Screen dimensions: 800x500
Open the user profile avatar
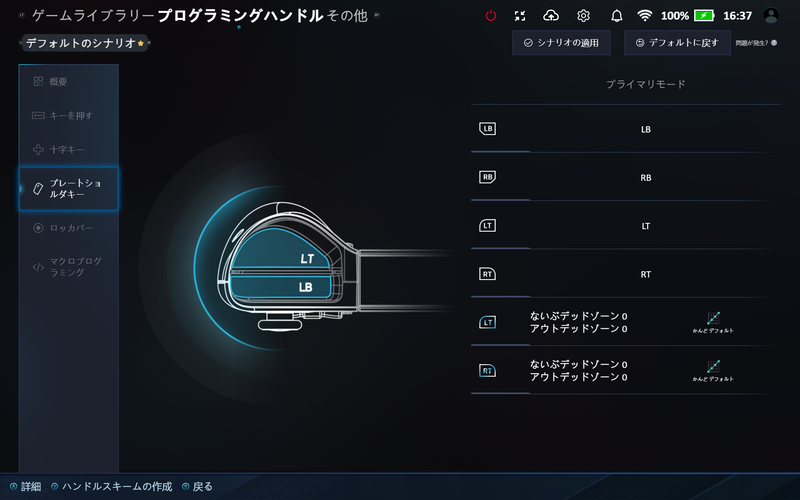coord(771,15)
